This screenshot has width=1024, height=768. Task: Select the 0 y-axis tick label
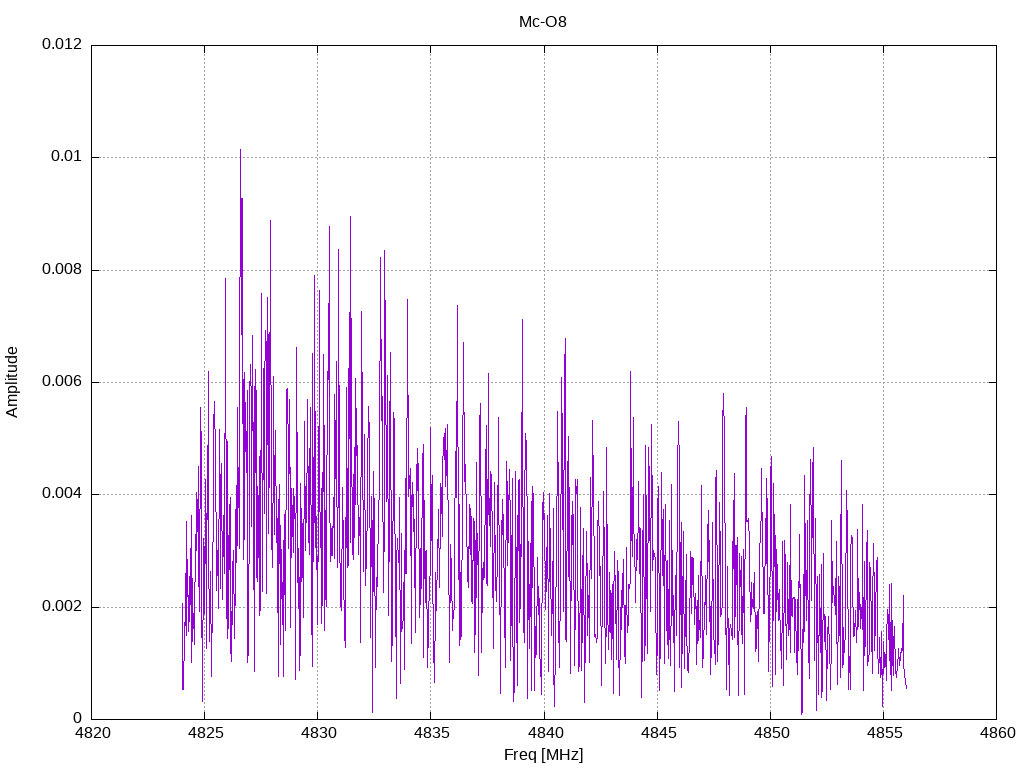point(78,718)
